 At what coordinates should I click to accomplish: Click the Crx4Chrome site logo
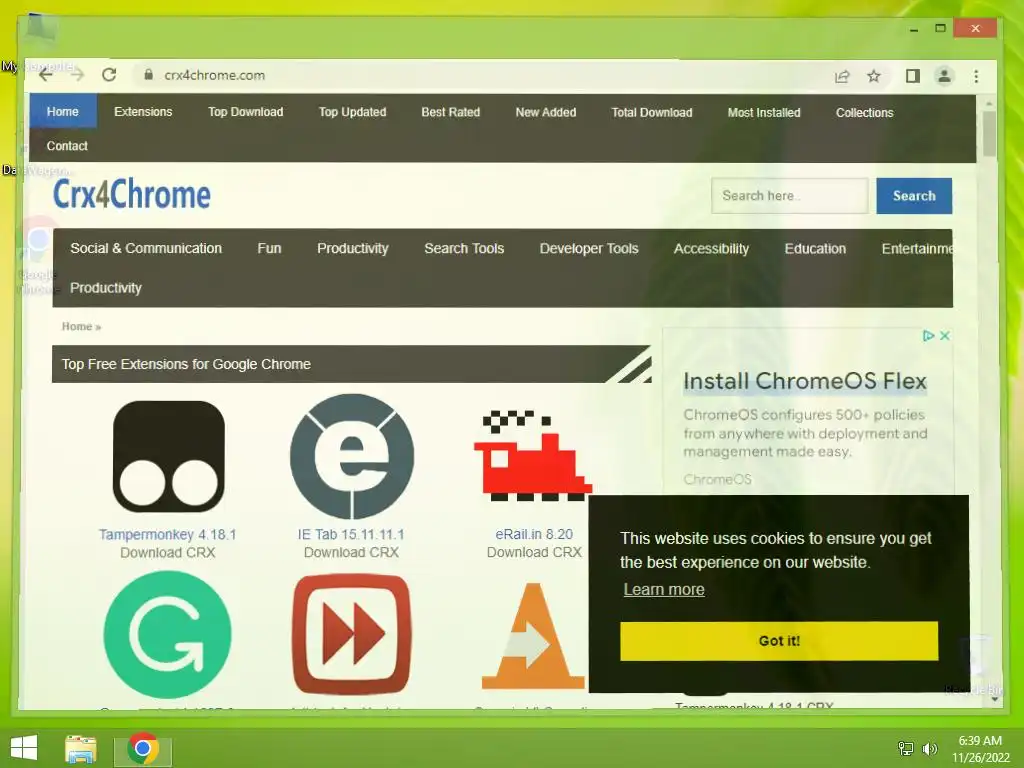(x=131, y=194)
